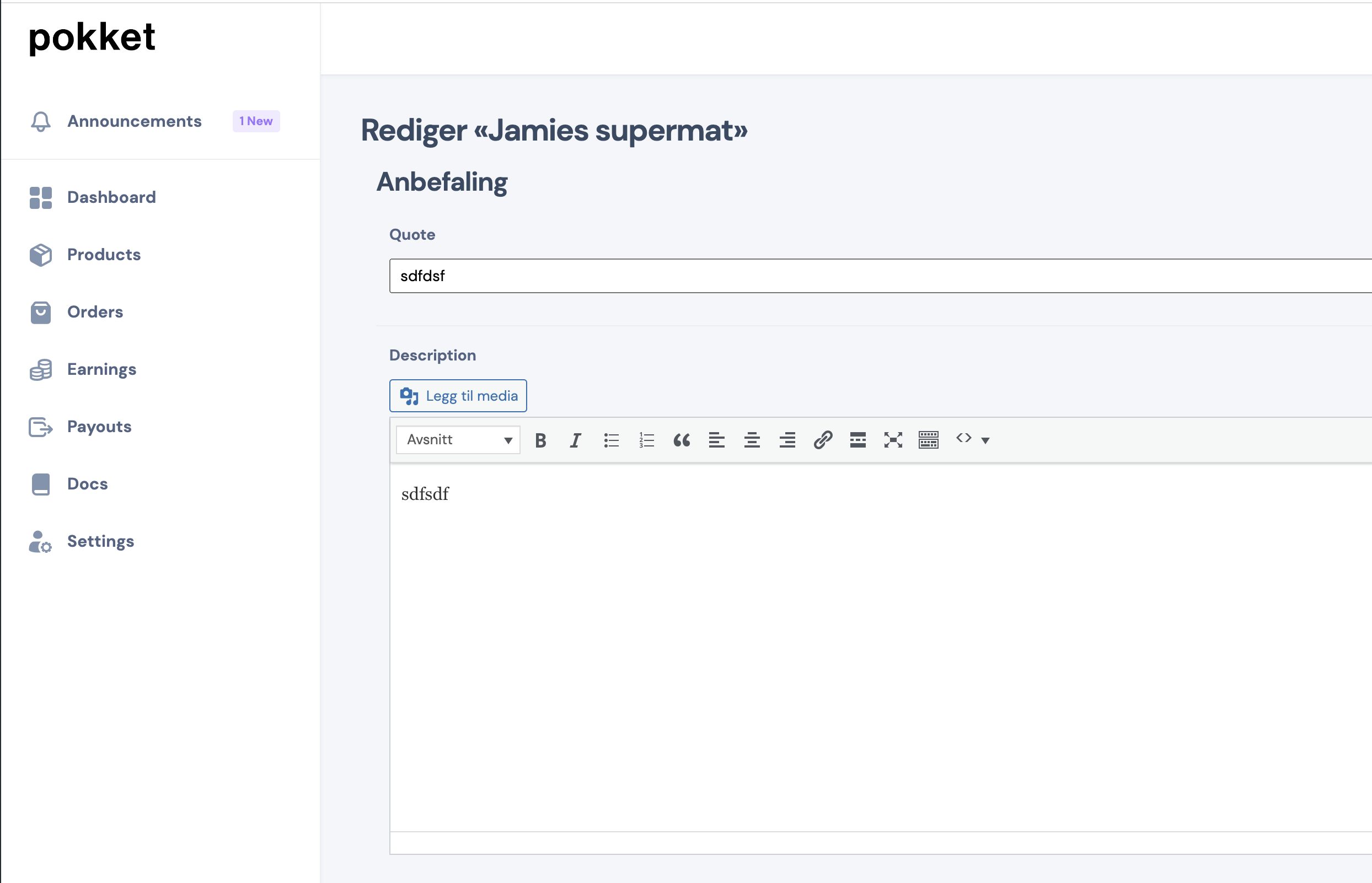This screenshot has width=1372, height=883.
Task: Navigate to Orders
Action: click(x=95, y=312)
